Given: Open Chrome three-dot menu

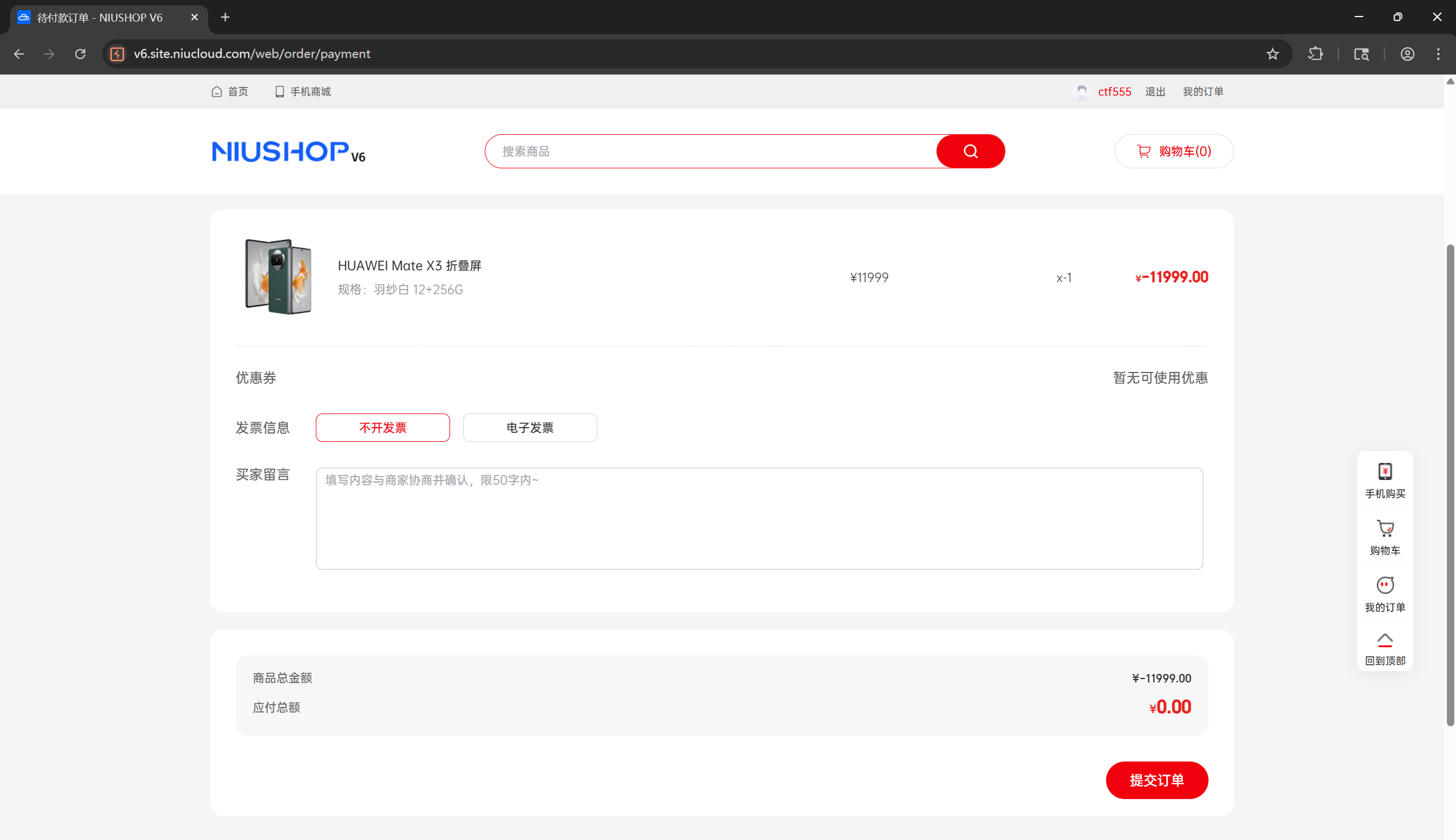Looking at the screenshot, I should tap(1438, 53).
